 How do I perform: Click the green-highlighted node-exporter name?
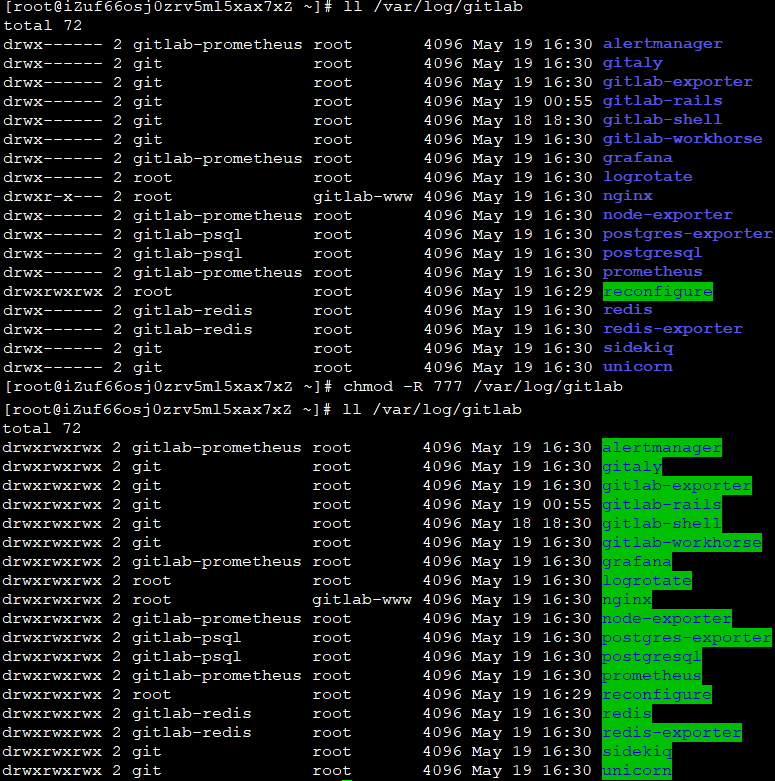click(666, 619)
